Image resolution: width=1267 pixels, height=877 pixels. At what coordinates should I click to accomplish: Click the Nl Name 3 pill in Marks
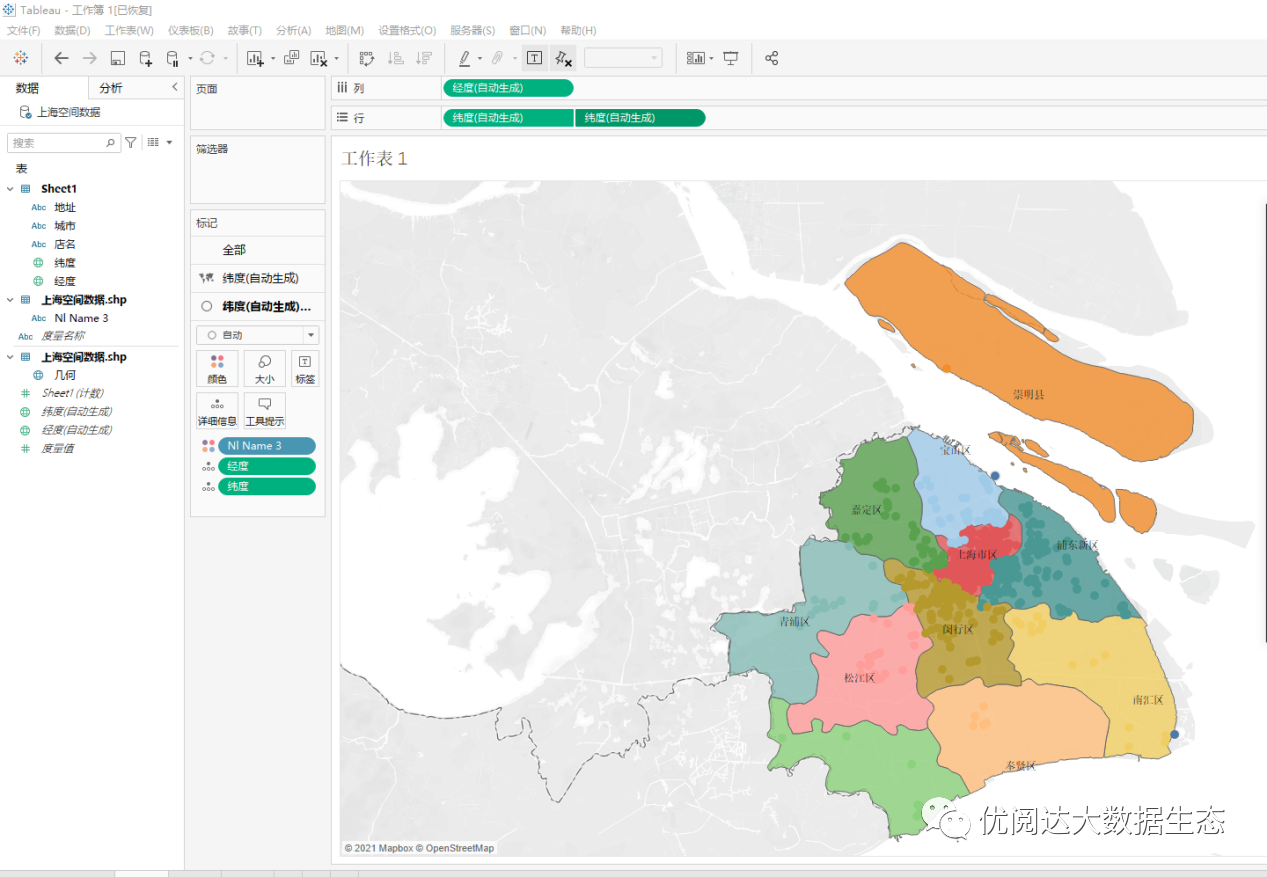267,446
